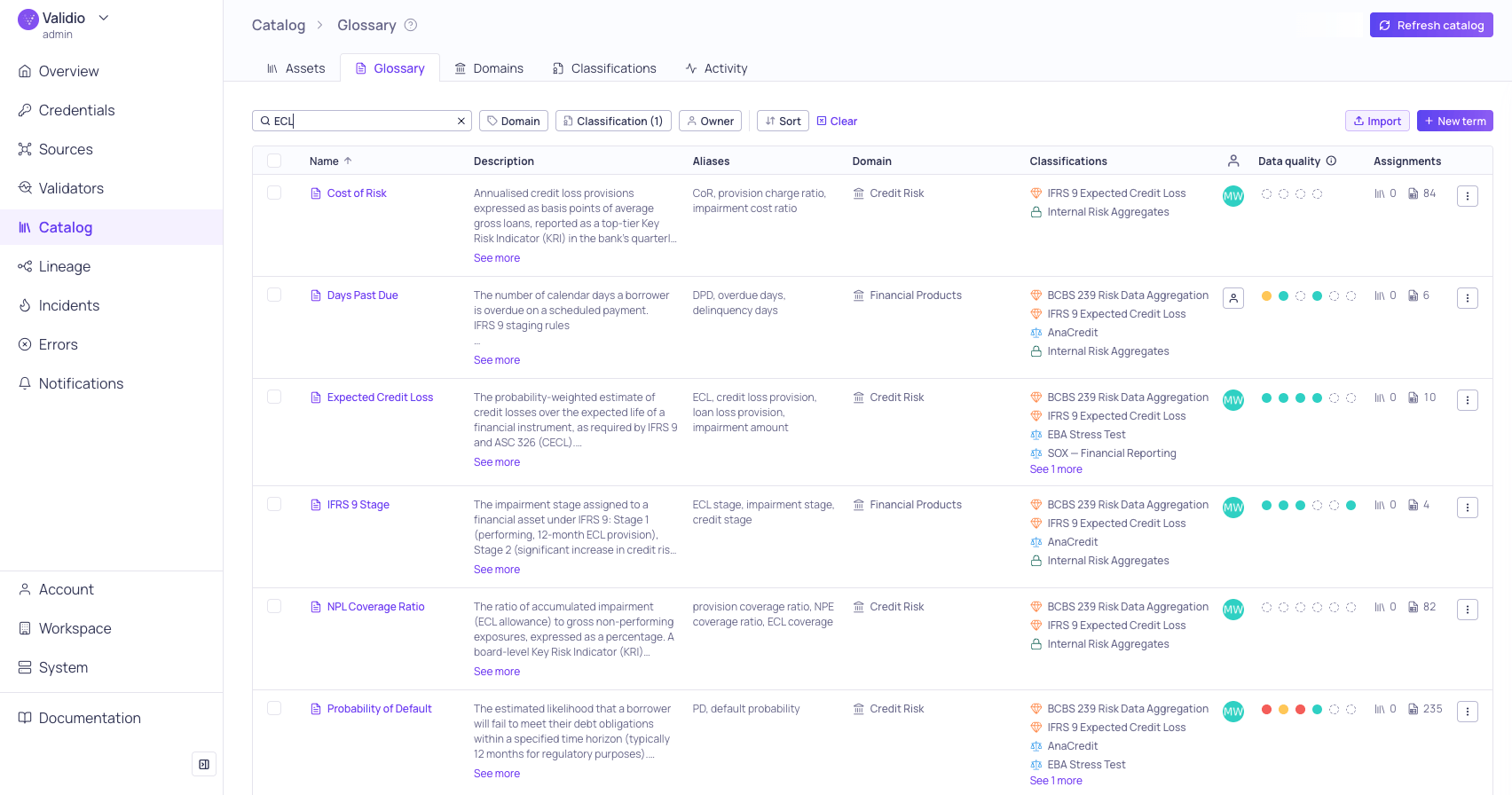Viewport: 1512px width, 795px height.
Task: Open row actions for Cost of Risk
Action: pyautogui.click(x=1468, y=196)
